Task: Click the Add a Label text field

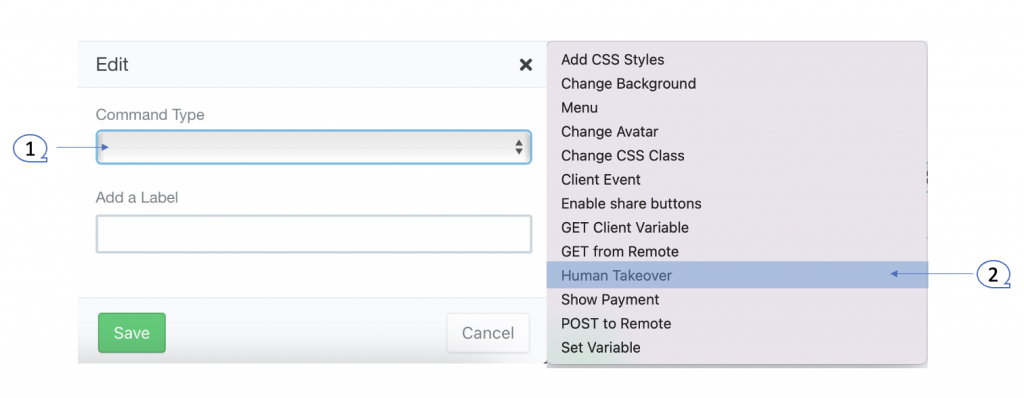Action: (x=313, y=234)
